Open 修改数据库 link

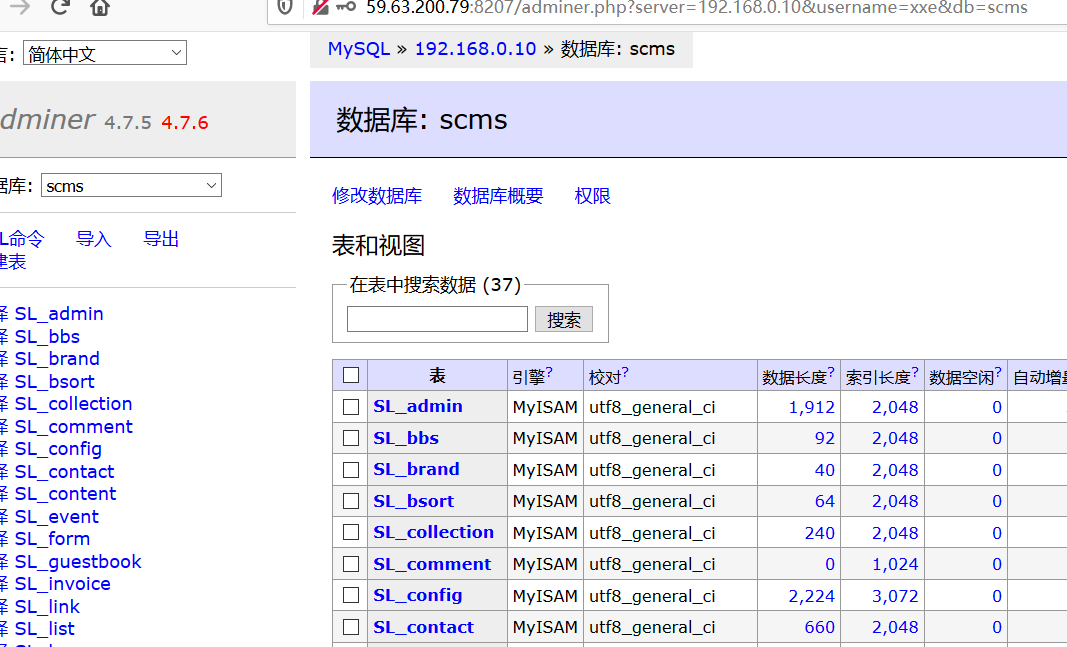(377, 196)
